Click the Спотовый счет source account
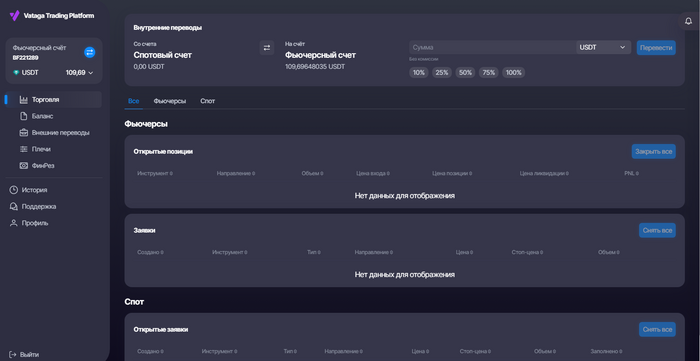Image resolution: width=700 pixels, height=361 pixels. tap(162, 55)
